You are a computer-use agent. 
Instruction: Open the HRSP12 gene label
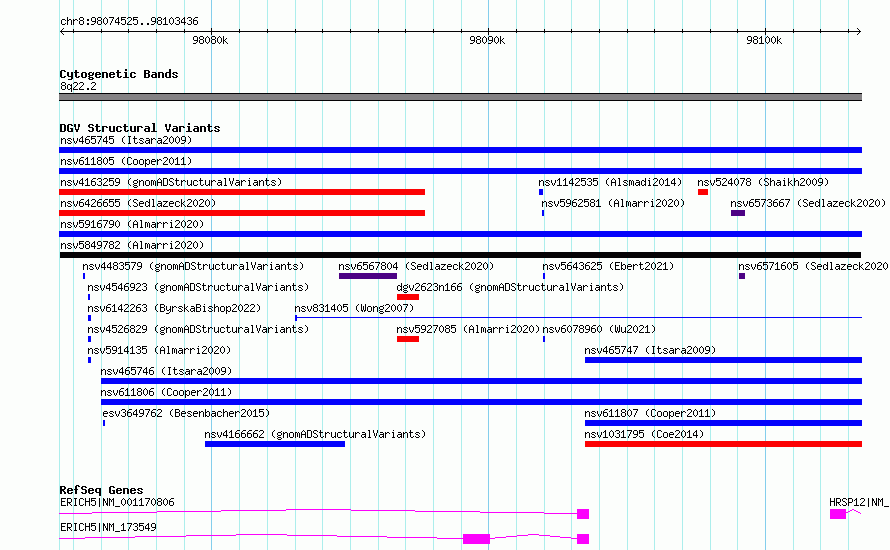coord(859,502)
